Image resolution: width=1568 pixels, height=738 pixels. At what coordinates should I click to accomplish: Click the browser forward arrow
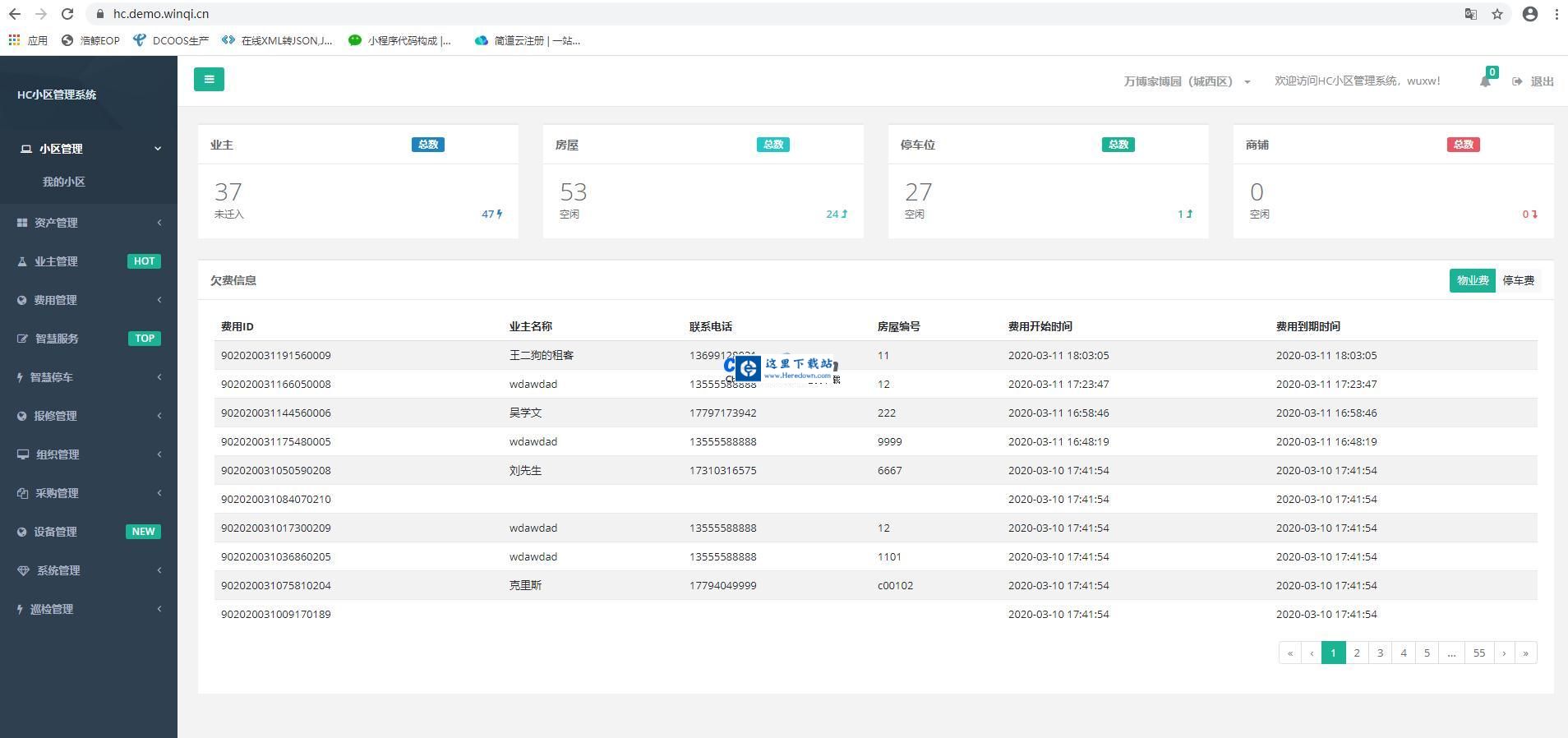click(41, 14)
